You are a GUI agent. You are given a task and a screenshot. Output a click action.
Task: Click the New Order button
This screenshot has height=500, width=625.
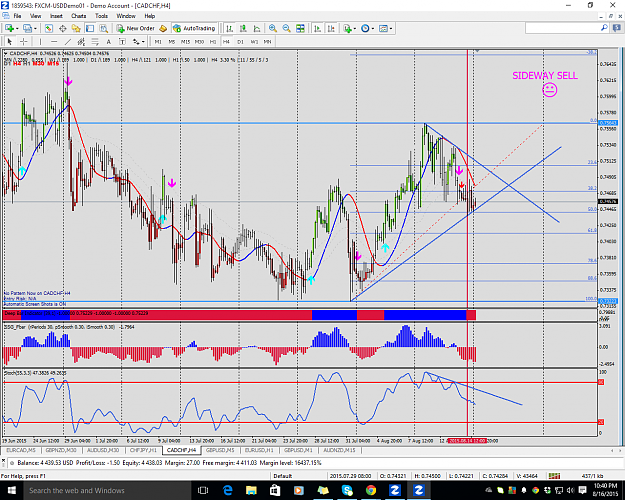[136, 28]
